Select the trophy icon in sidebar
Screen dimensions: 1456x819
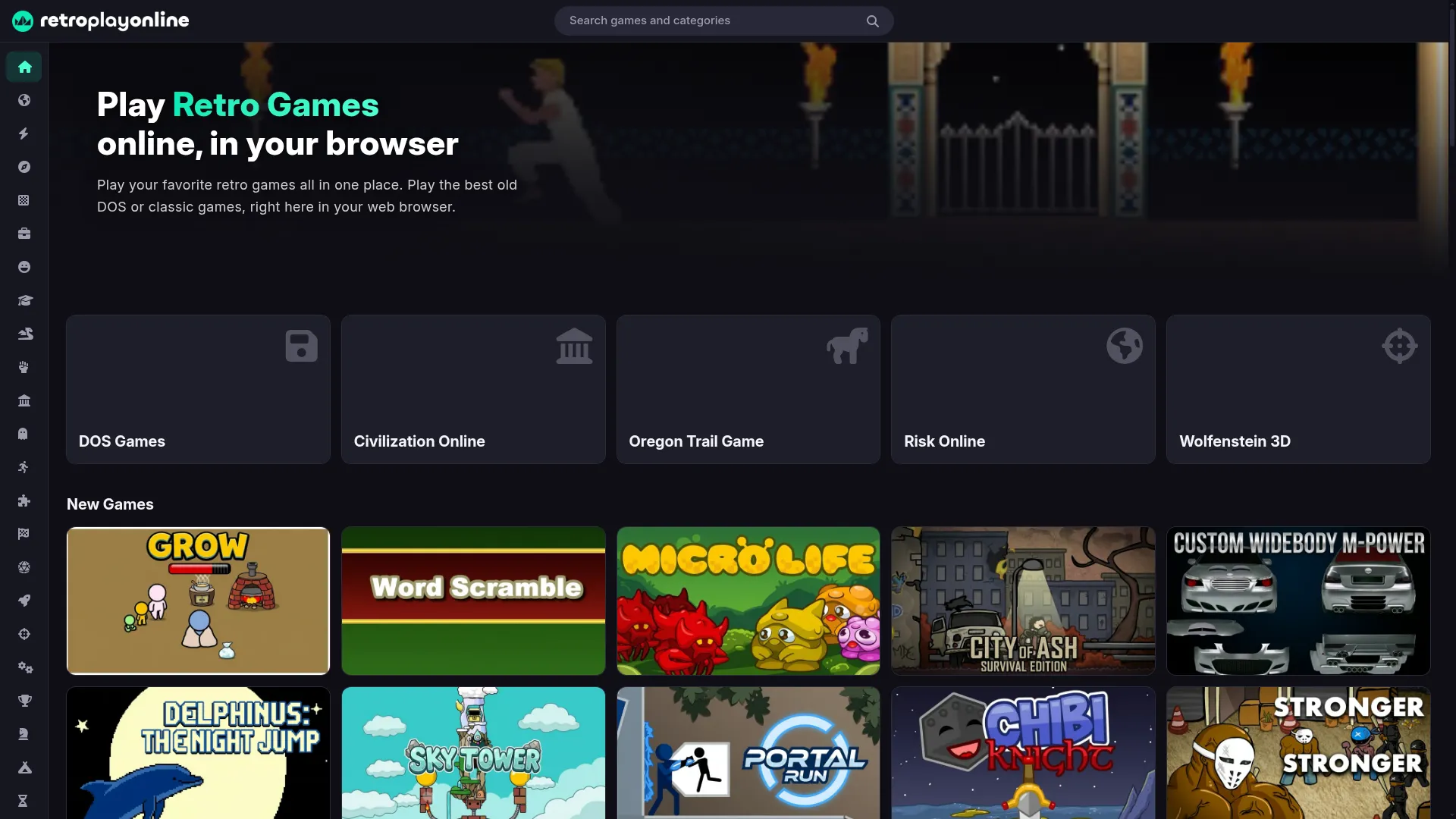[24, 701]
